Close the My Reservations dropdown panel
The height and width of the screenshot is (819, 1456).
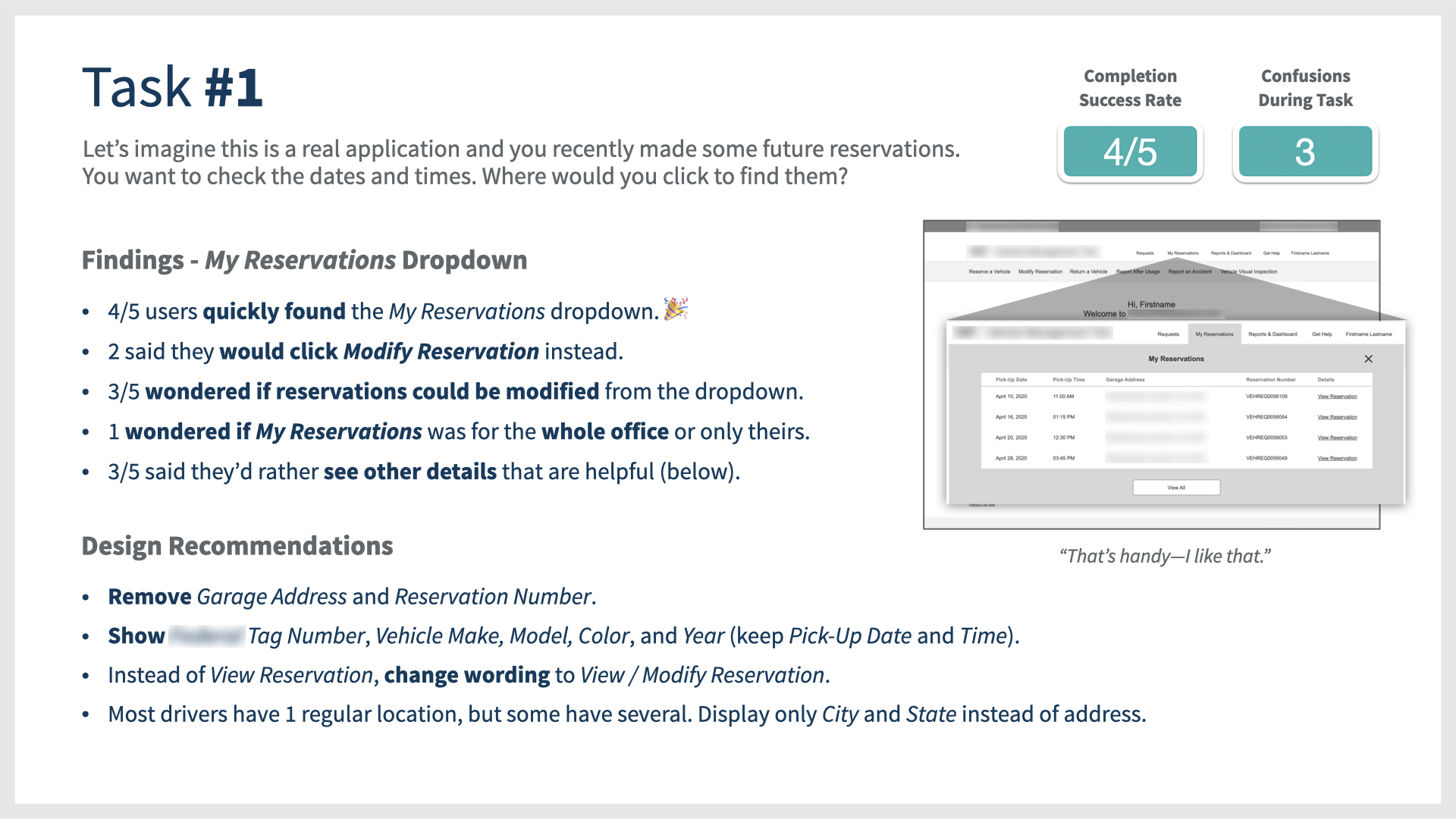[1368, 359]
